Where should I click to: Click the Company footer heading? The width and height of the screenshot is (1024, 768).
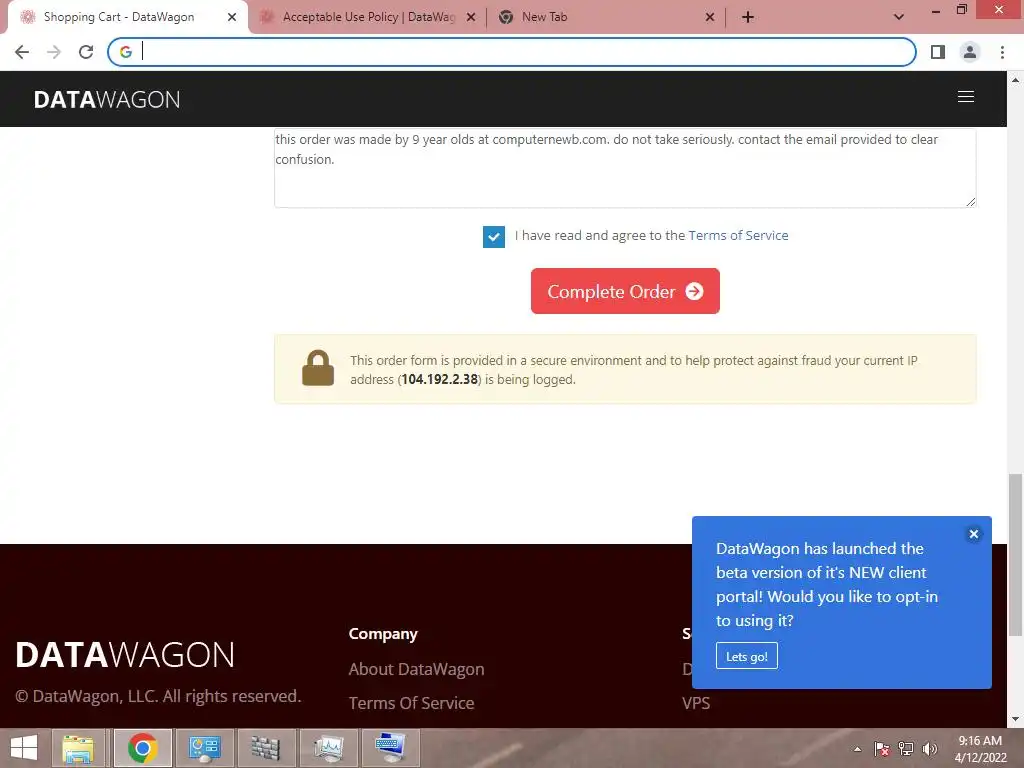pyautogui.click(x=383, y=633)
